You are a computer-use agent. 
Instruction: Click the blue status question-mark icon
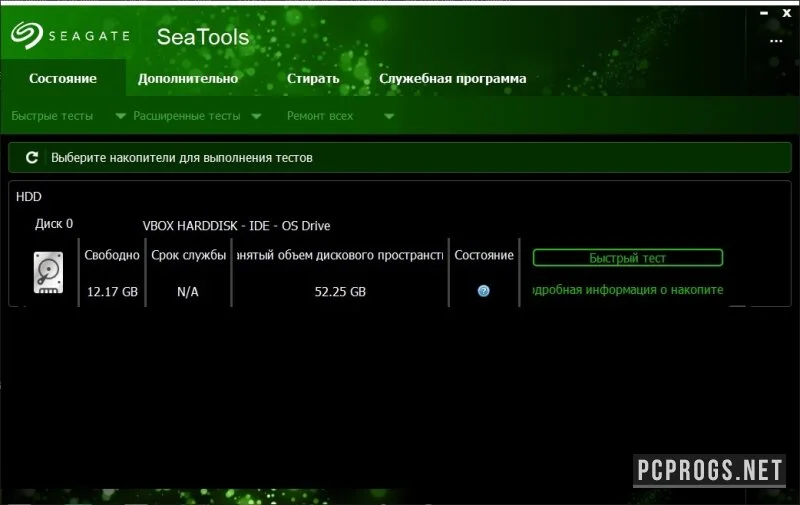483,291
